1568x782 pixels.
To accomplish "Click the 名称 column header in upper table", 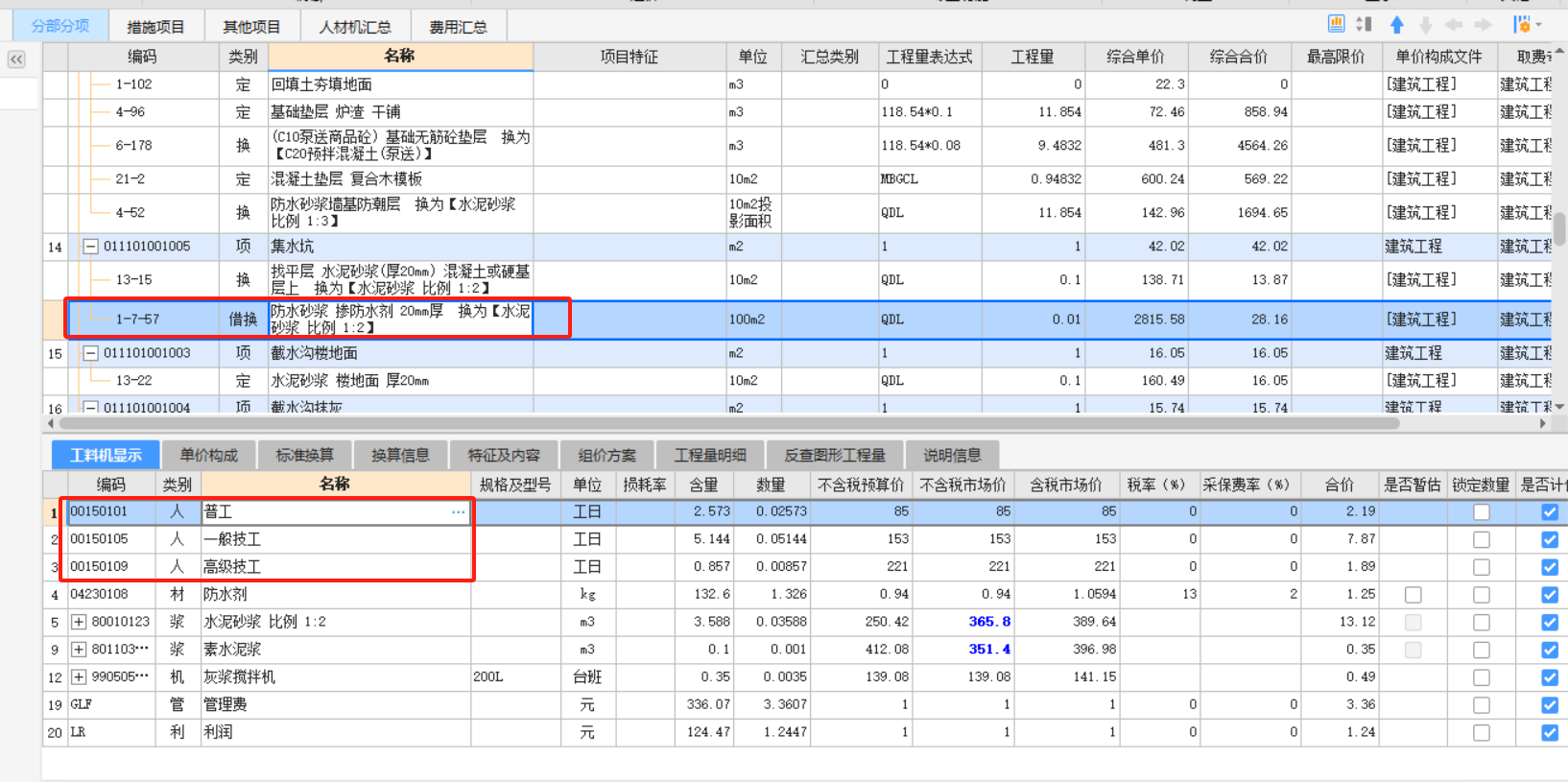I will point(400,57).
